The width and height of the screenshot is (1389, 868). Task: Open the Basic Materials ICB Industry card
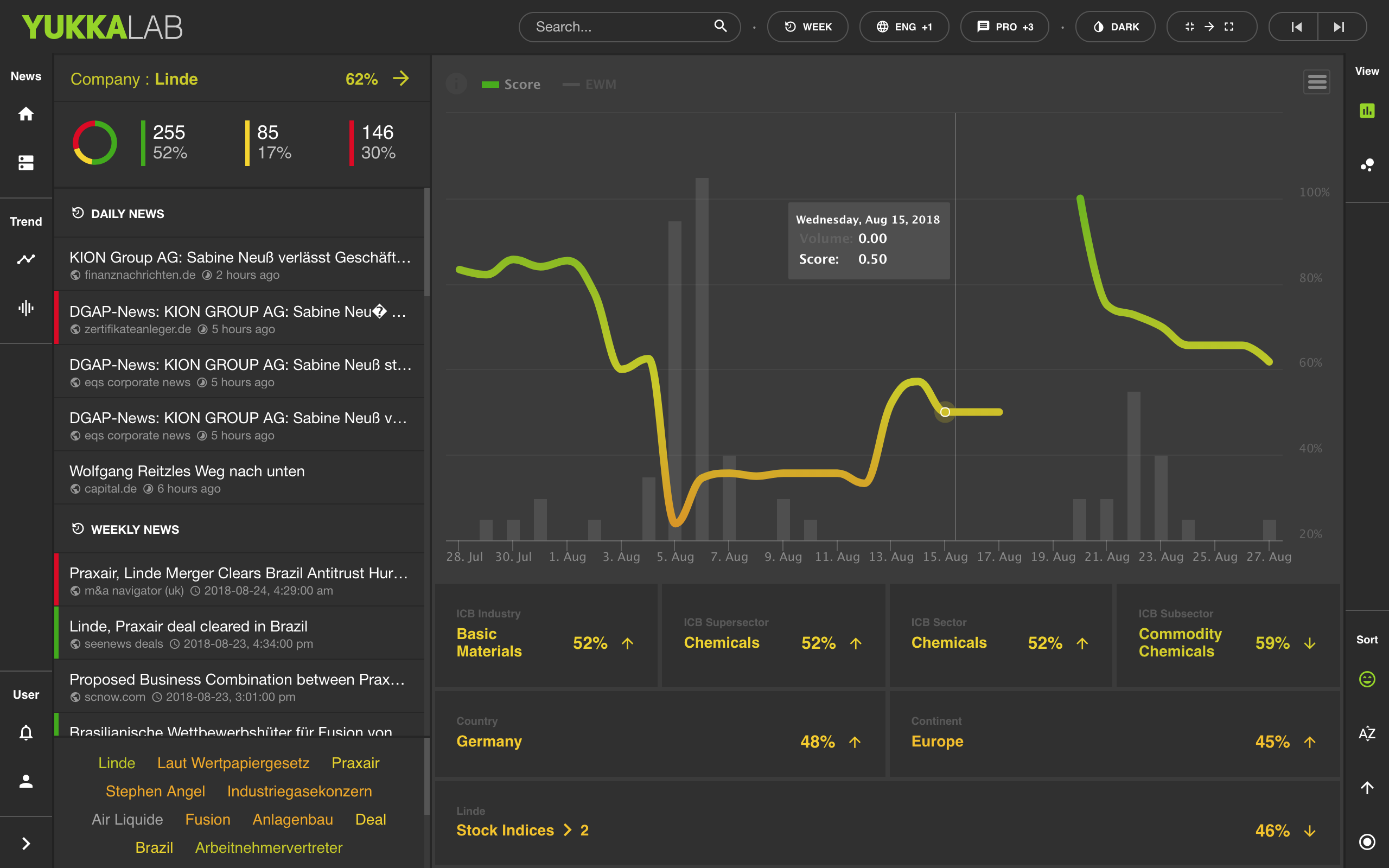(x=546, y=635)
